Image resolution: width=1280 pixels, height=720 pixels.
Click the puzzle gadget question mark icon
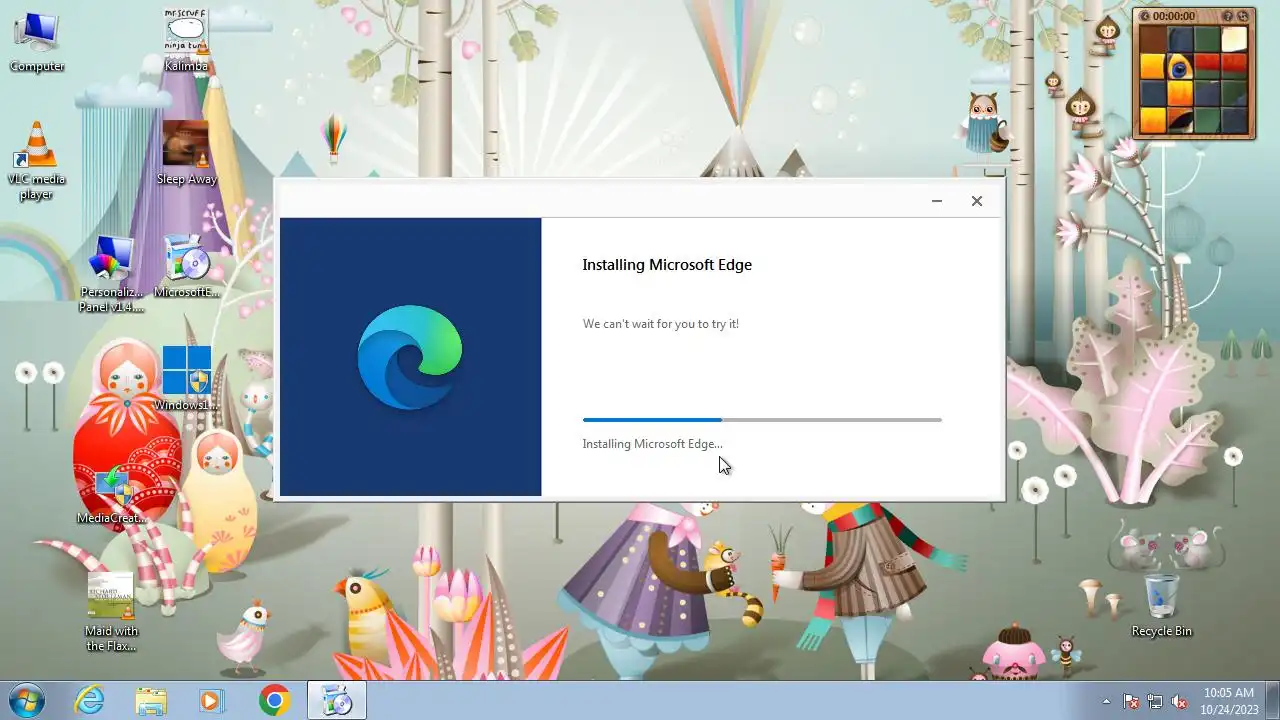[1228, 16]
